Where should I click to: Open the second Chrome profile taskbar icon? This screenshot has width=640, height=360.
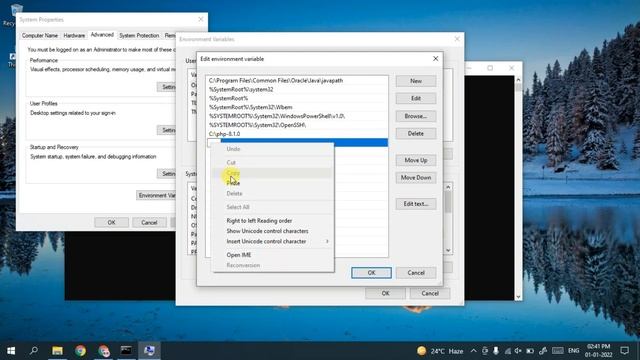pos(104,351)
